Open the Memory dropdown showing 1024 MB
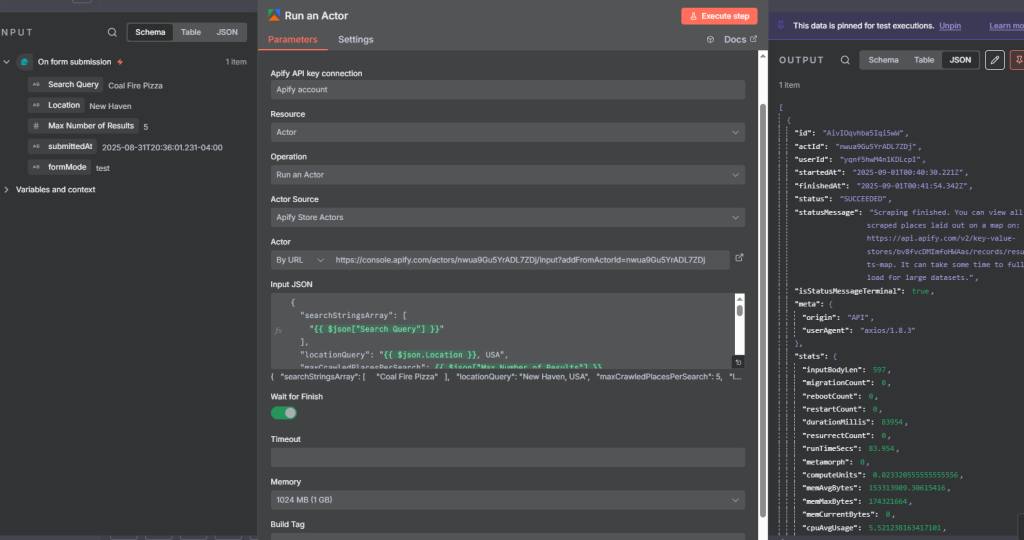 click(x=507, y=500)
